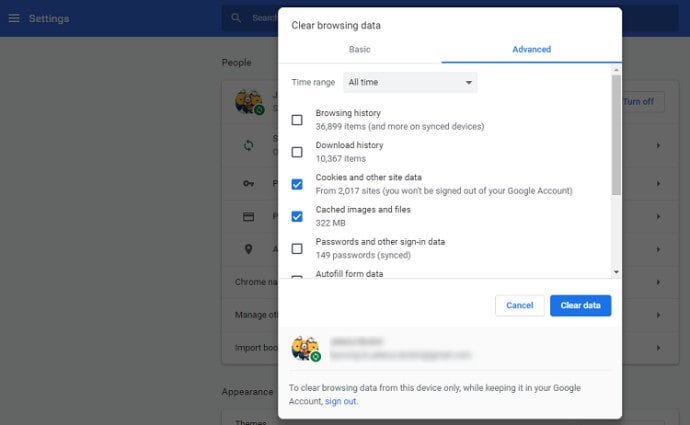Click the profile avatar in dialog footer
The width and height of the screenshot is (690, 425).
click(x=305, y=348)
